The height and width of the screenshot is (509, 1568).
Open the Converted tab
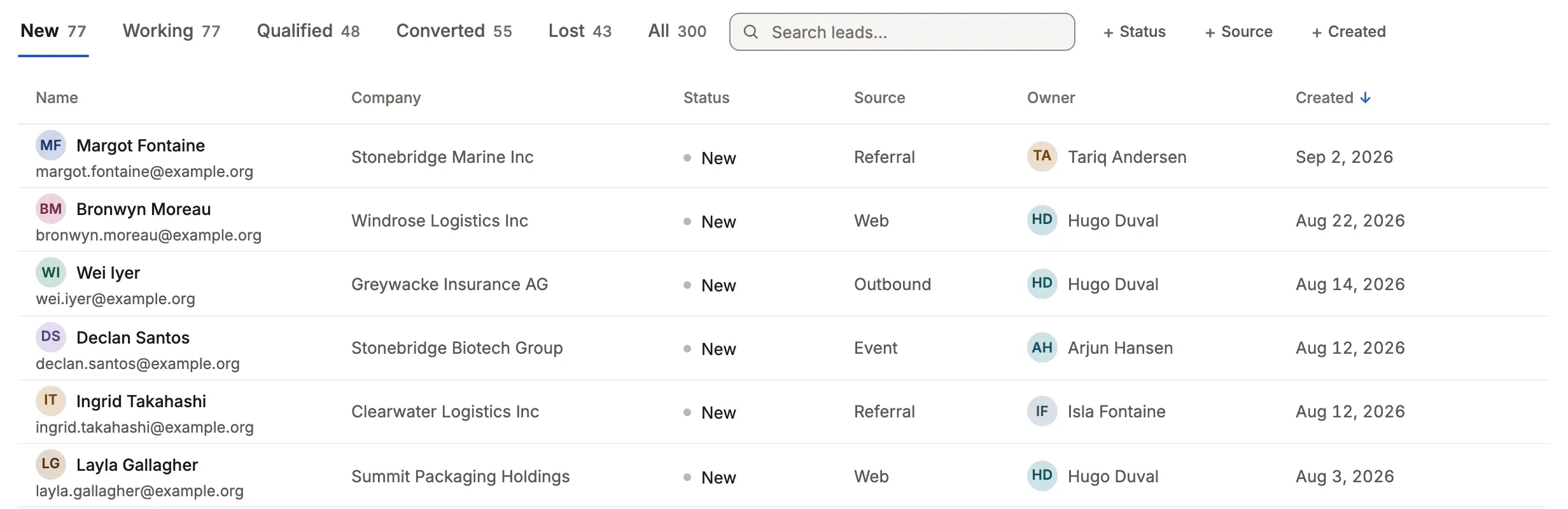454,31
